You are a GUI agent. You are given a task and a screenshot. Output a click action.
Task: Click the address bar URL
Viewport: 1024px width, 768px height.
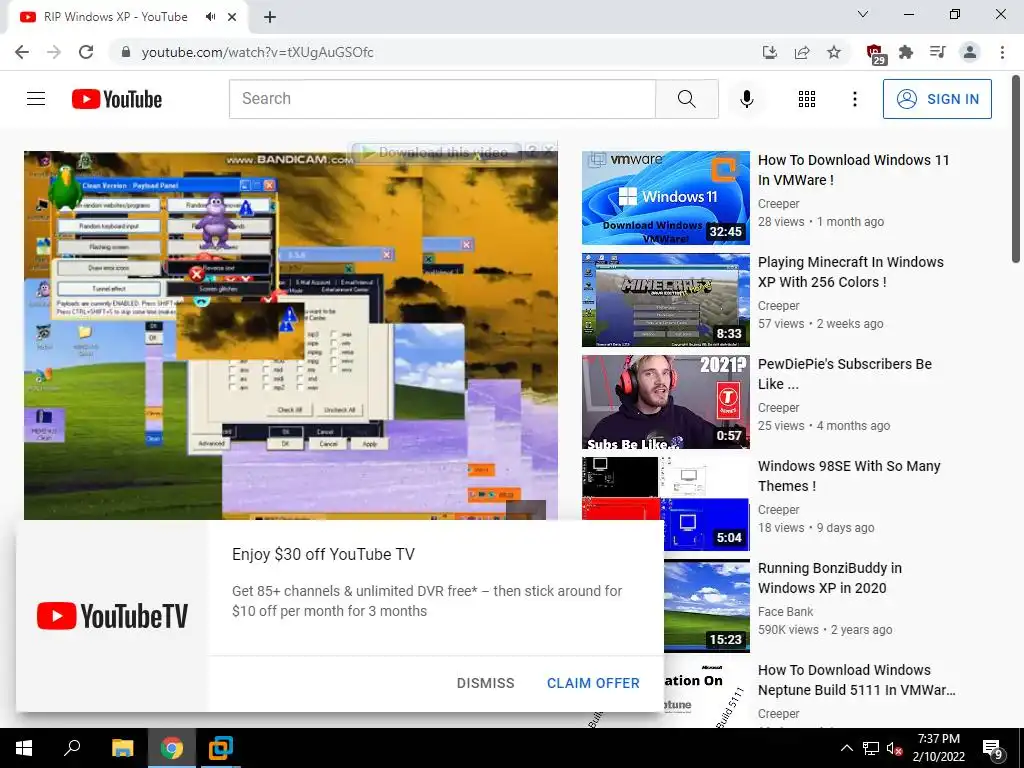[257, 52]
